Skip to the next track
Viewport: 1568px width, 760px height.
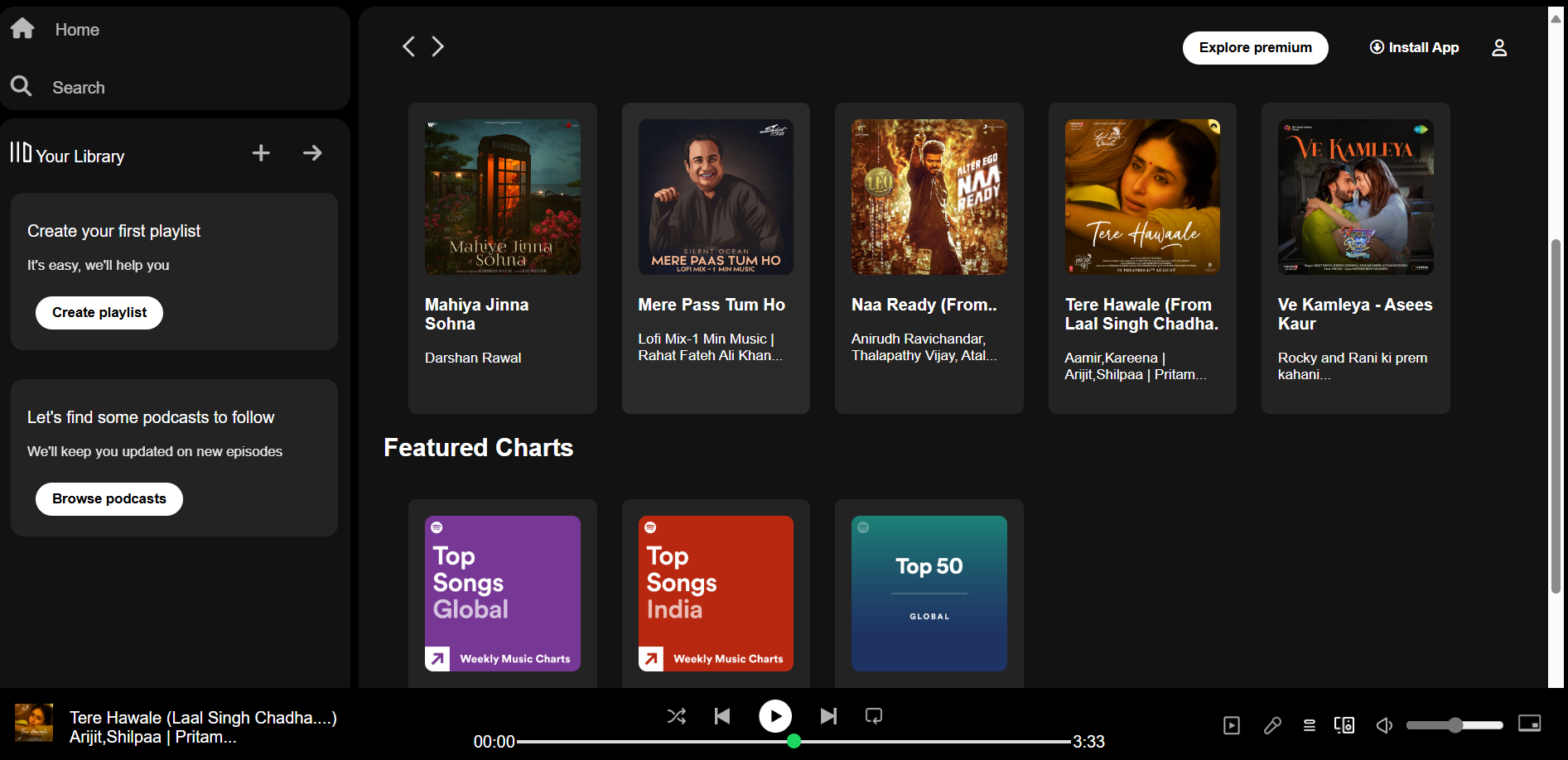[x=828, y=716]
